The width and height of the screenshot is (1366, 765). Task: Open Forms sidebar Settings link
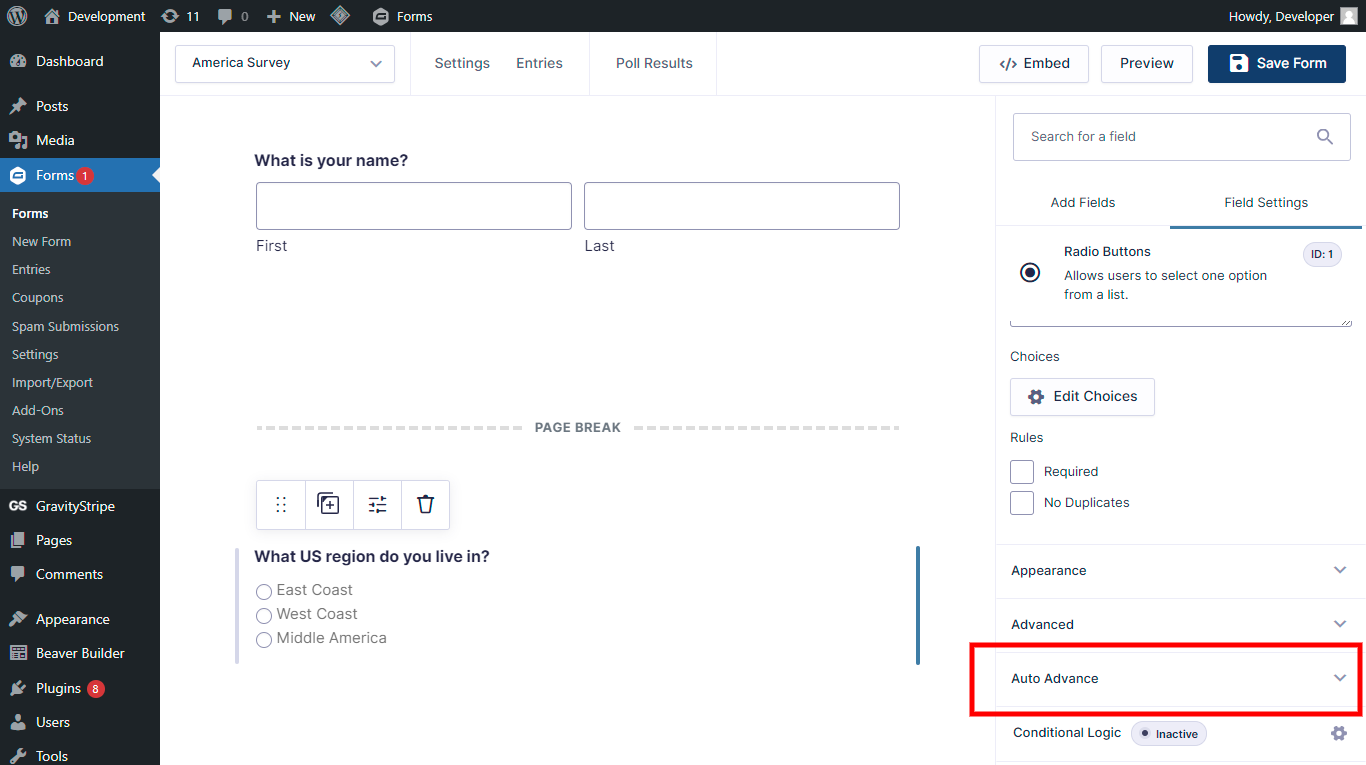35,355
